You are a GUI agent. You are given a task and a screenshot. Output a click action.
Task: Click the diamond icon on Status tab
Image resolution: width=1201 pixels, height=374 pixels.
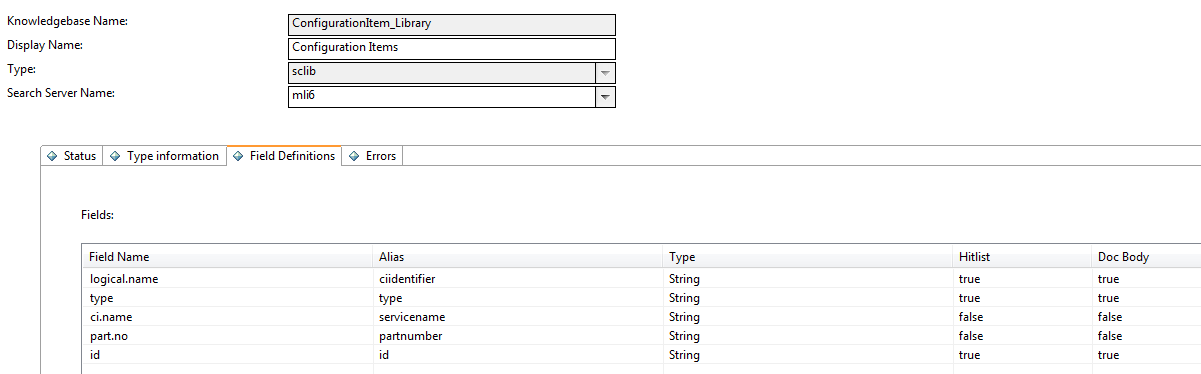point(52,156)
